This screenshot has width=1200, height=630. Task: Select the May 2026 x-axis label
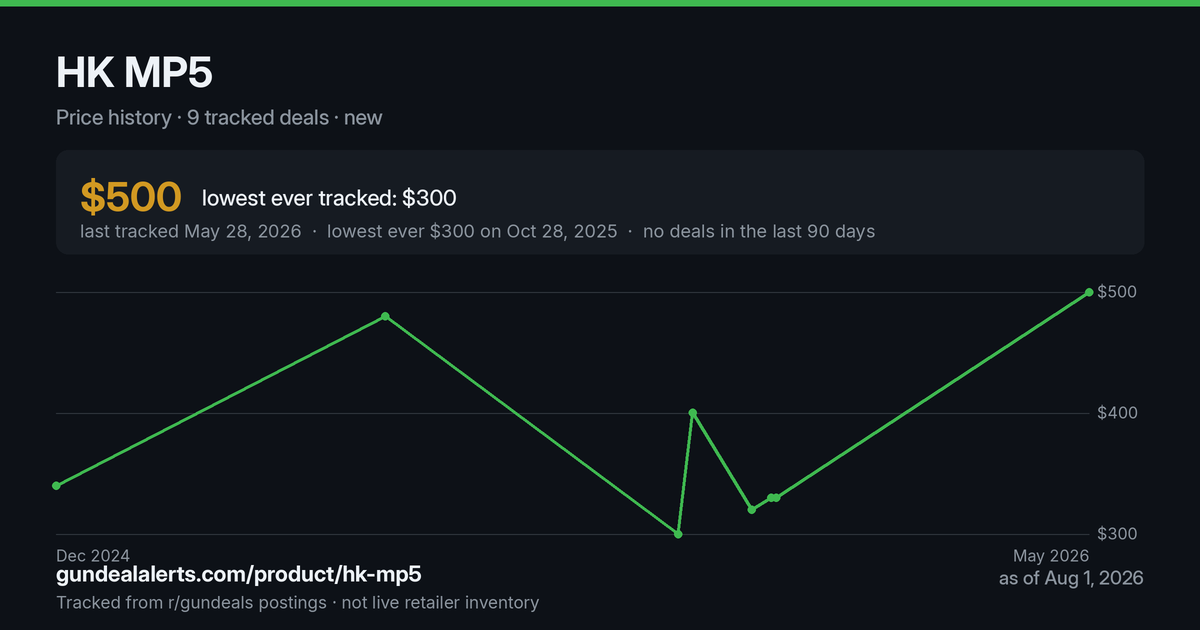(x=1051, y=556)
